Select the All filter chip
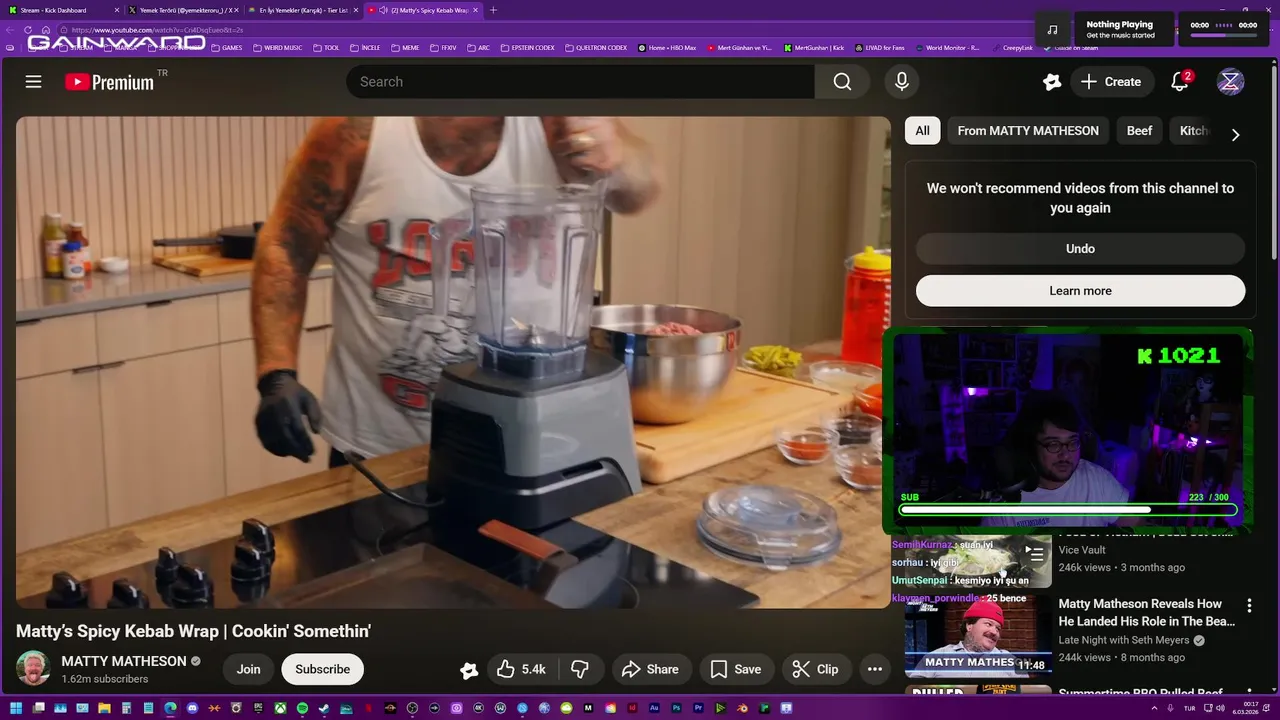1280x720 pixels. [x=922, y=131]
